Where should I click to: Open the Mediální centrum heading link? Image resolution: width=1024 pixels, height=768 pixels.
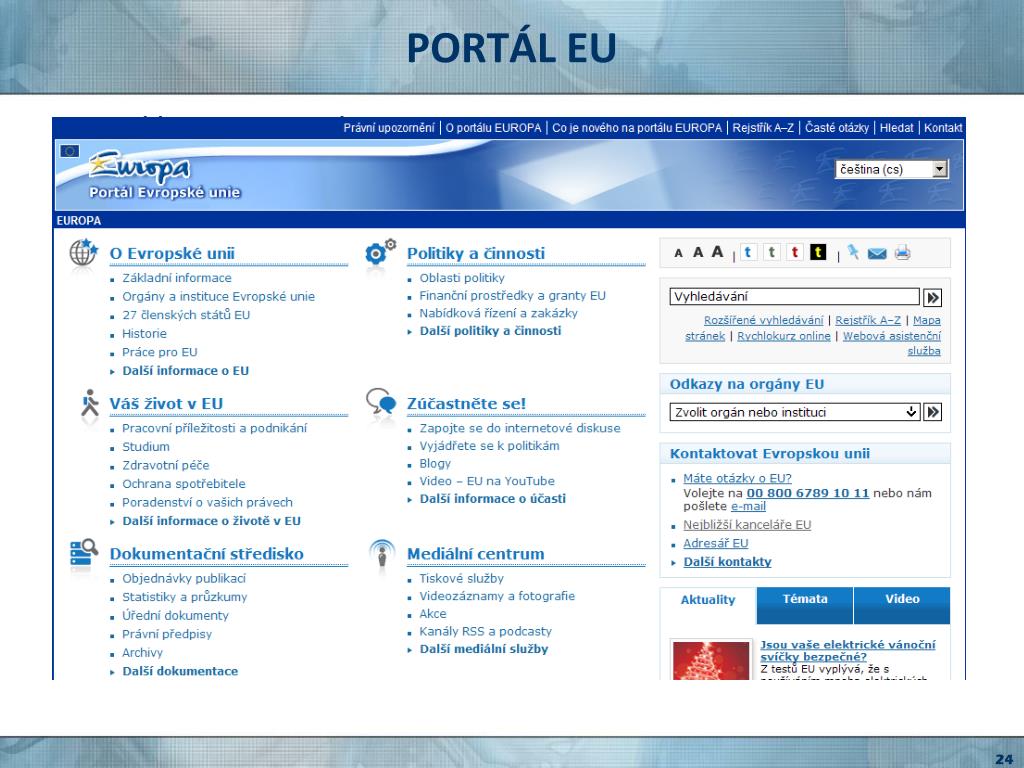point(475,554)
